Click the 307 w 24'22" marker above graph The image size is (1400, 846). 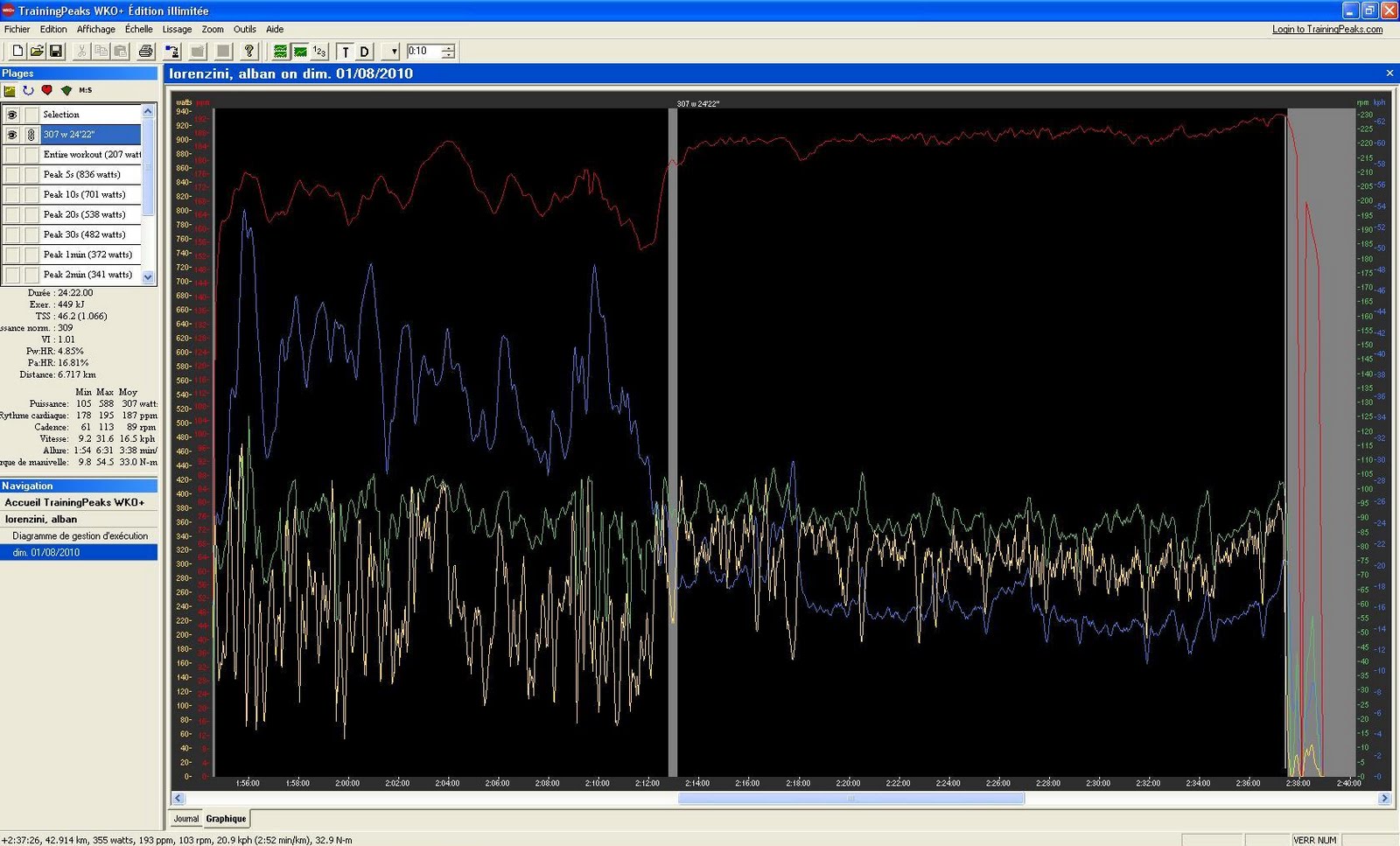(697, 104)
